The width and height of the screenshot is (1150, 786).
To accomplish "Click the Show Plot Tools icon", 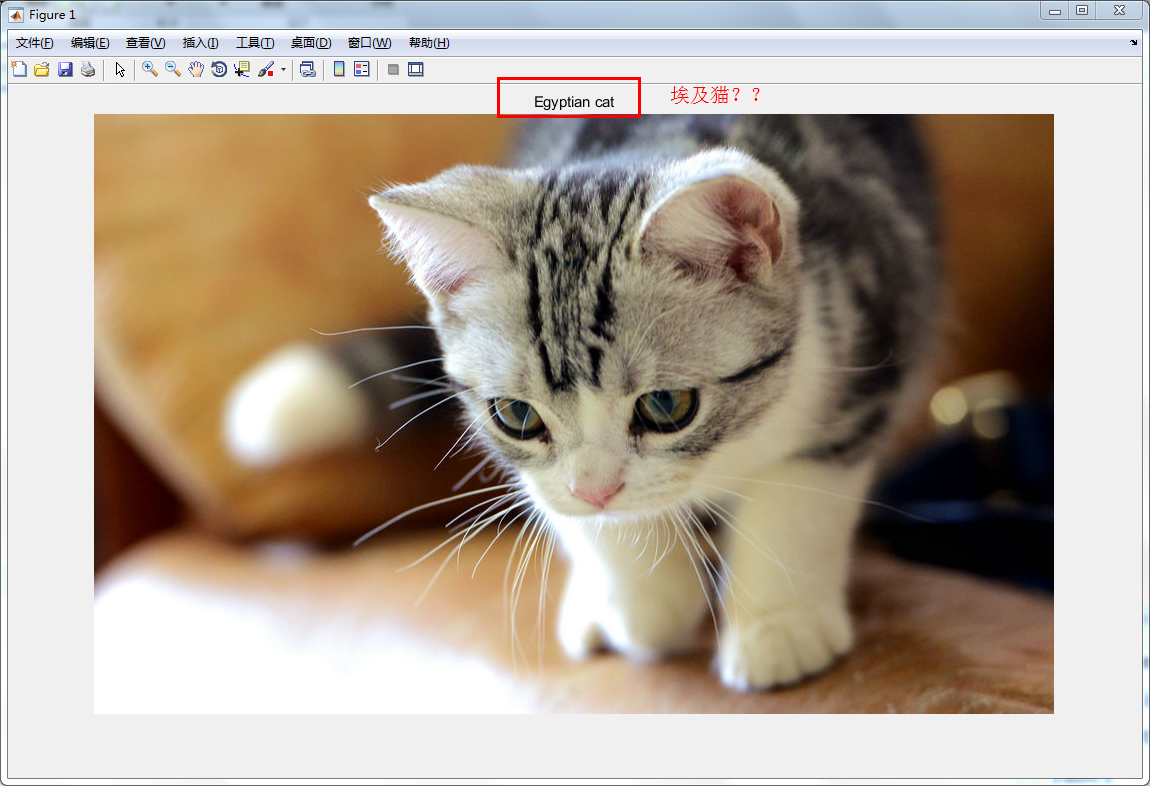I will coord(416,69).
